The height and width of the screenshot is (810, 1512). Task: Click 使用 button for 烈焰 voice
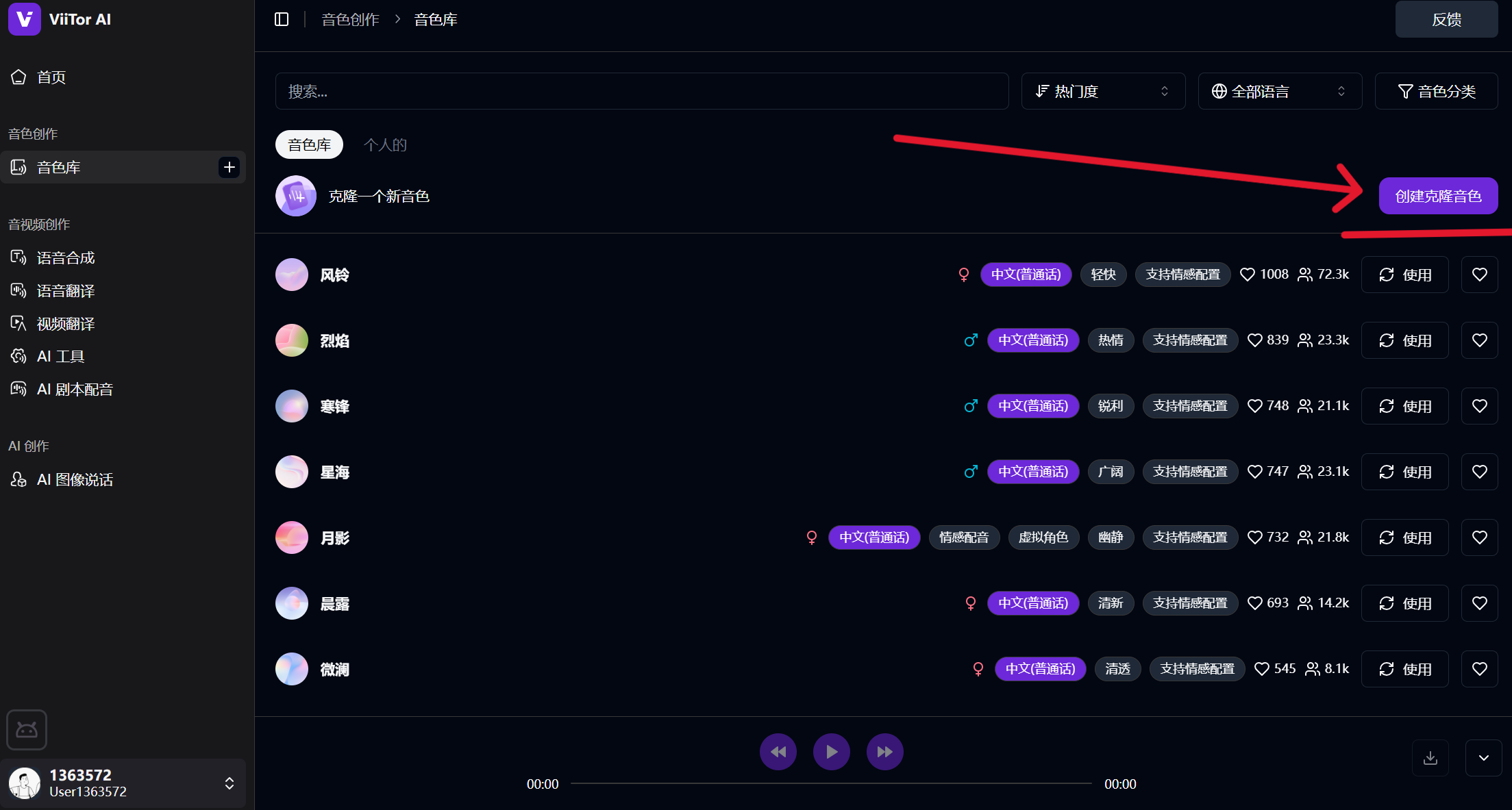coord(1404,340)
